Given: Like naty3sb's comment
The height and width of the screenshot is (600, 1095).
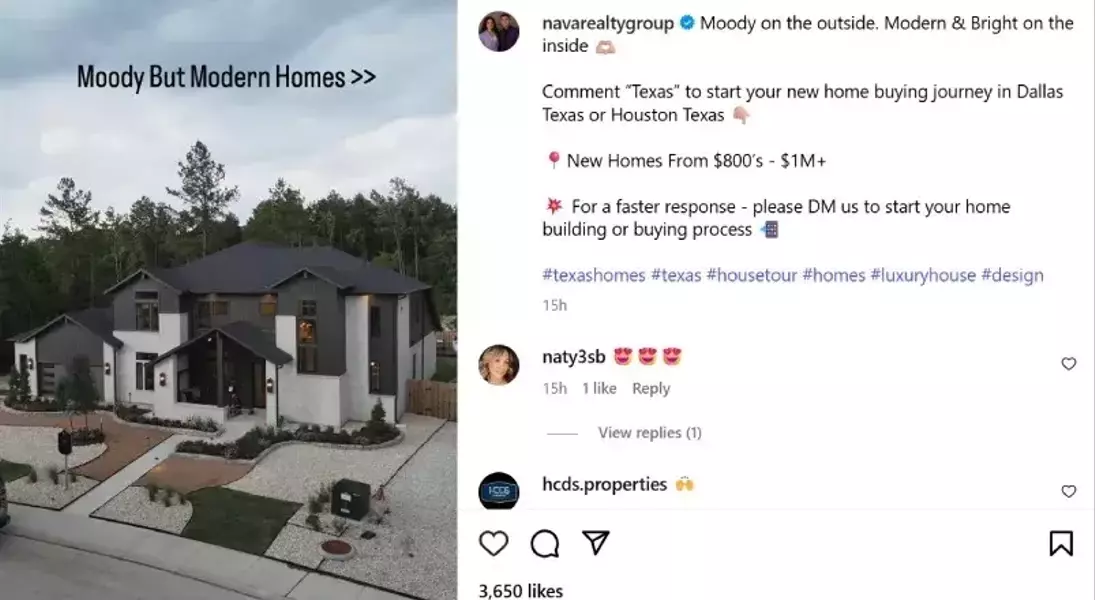Looking at the screenshot, I should 1068,363.
